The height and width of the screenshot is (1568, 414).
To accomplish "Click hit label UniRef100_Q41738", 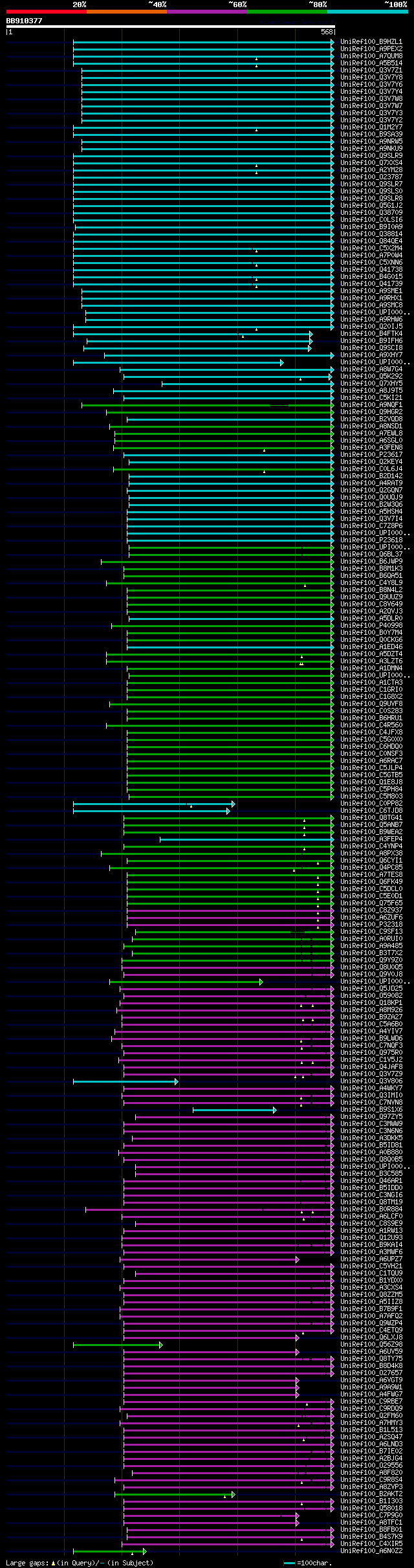I will click(x=371, y=269).
